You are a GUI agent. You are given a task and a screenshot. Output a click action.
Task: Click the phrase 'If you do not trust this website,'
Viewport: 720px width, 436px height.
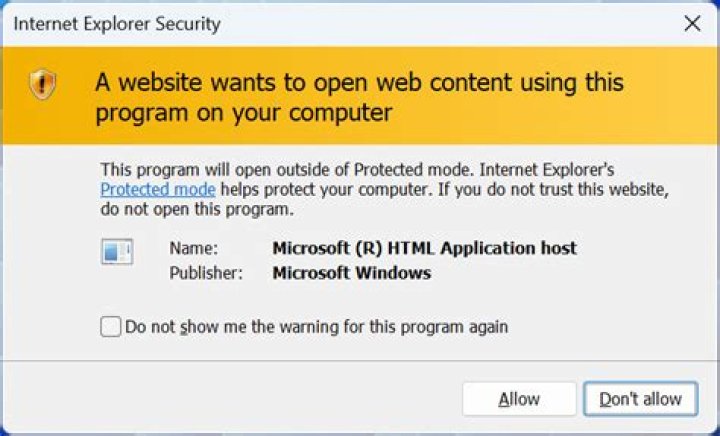[553, 190]
